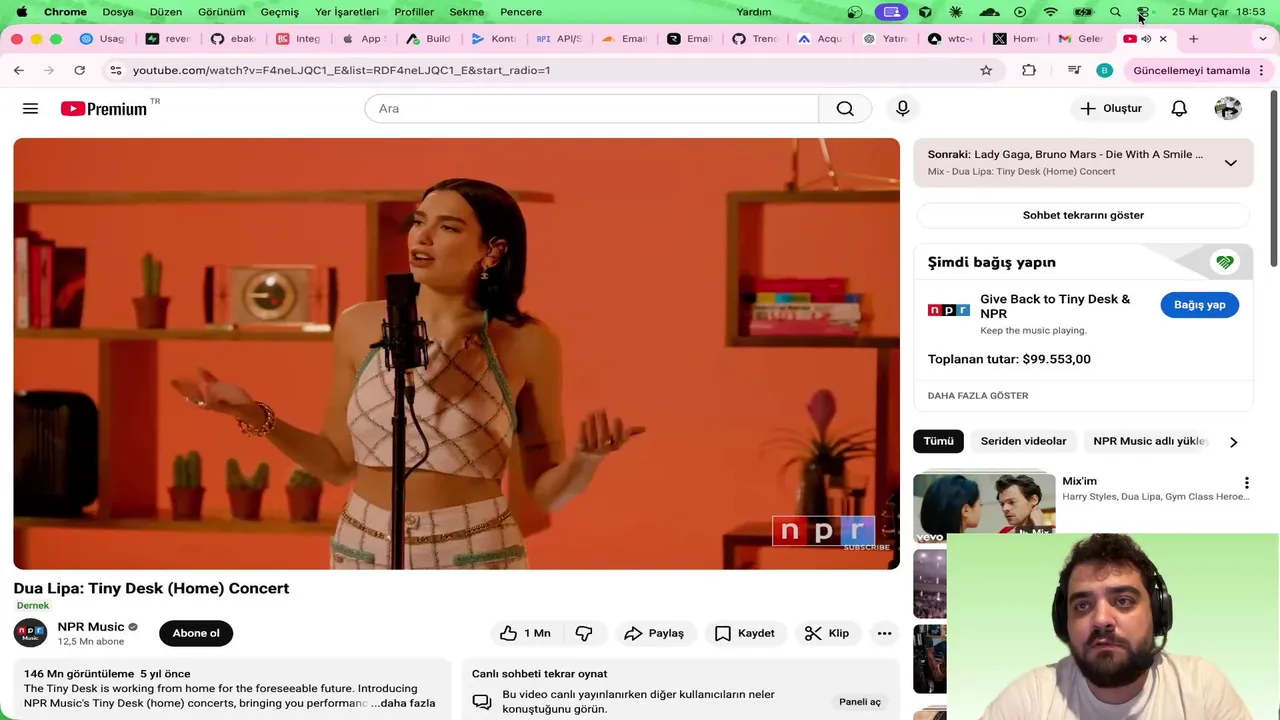Open the Dosya menu
The width and height of the screenshot is (1280, 720).
[117, 12]
